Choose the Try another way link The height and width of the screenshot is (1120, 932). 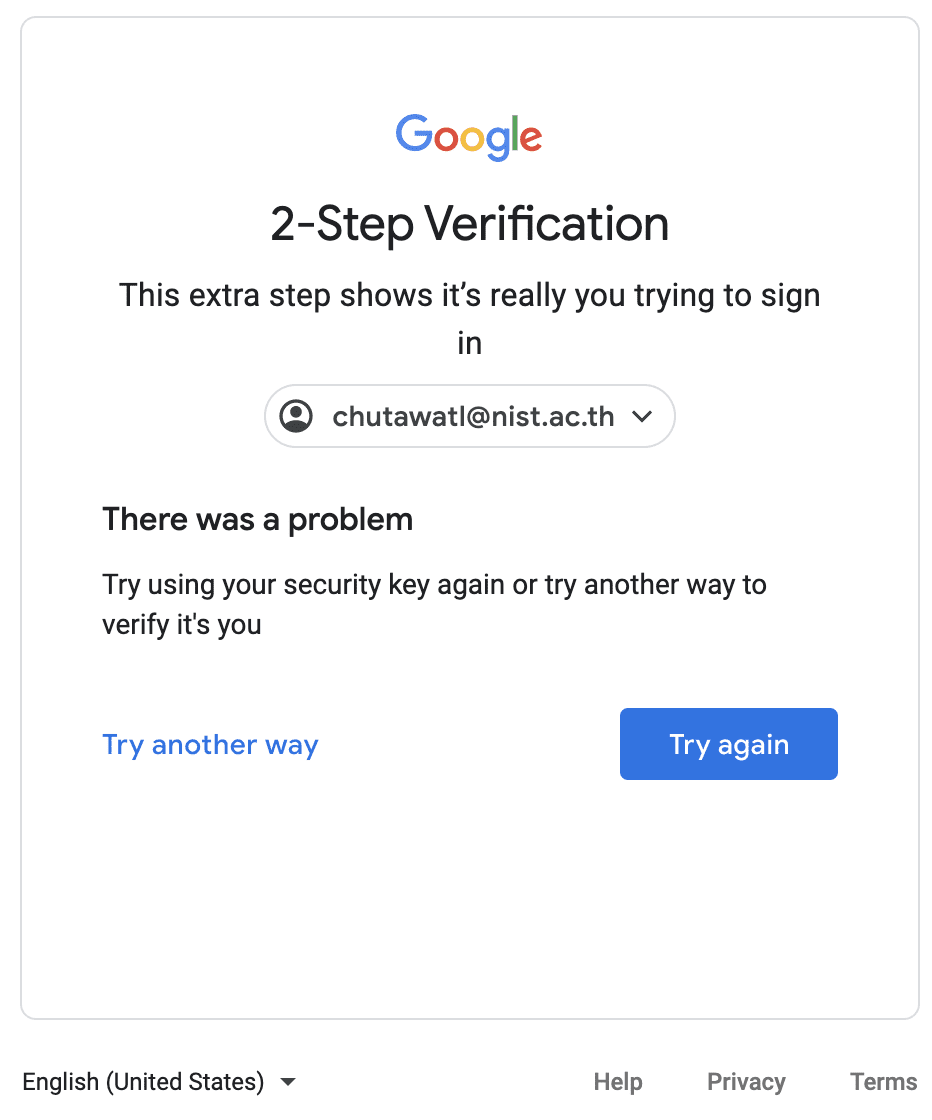pos(210,744)
